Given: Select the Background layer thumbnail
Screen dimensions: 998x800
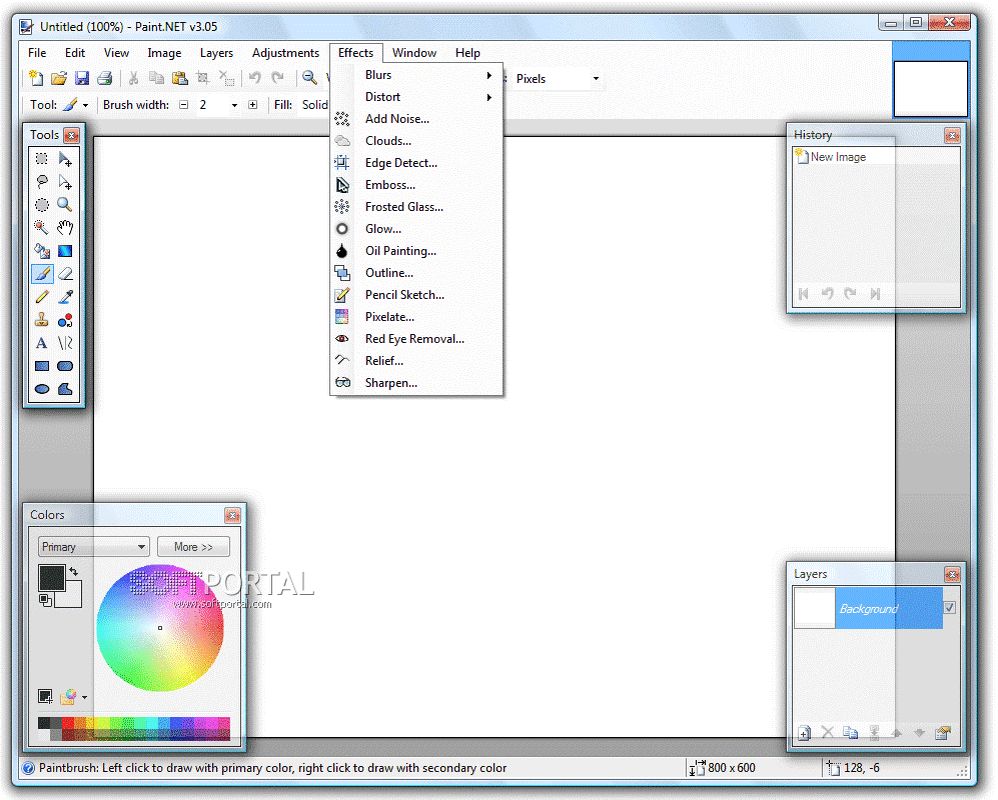Looking at the screenshot, I should (815, 608).
